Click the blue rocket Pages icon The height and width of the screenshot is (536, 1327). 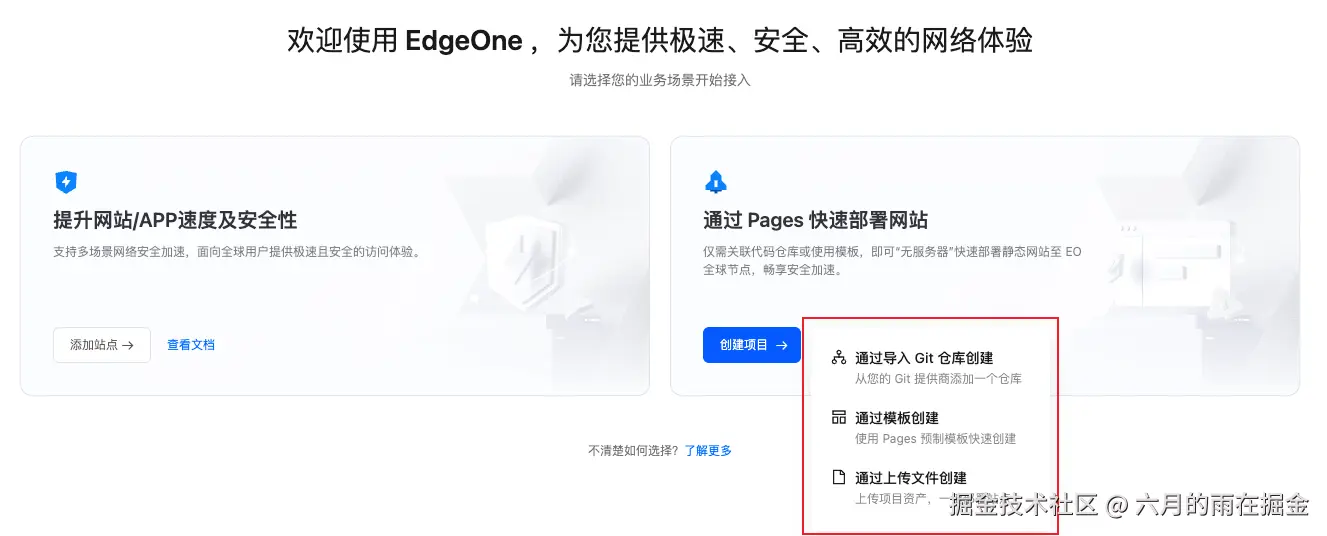[716, 182]
